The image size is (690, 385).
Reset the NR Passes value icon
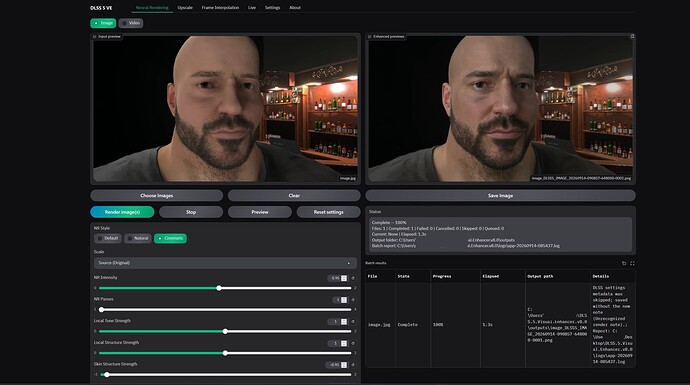[353, 300]
